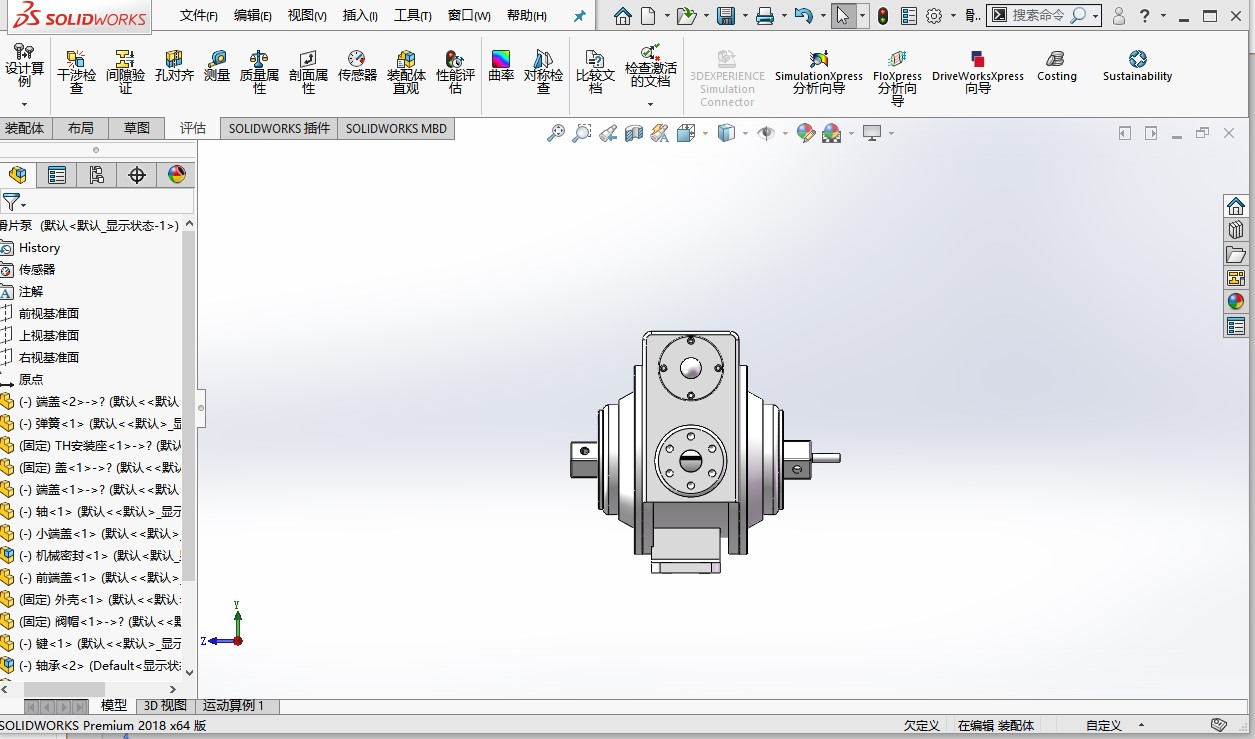The image size is (1255, 739).
Task: Open dropdown arrow next to Save icon
Action: click(x=745, y=16)
